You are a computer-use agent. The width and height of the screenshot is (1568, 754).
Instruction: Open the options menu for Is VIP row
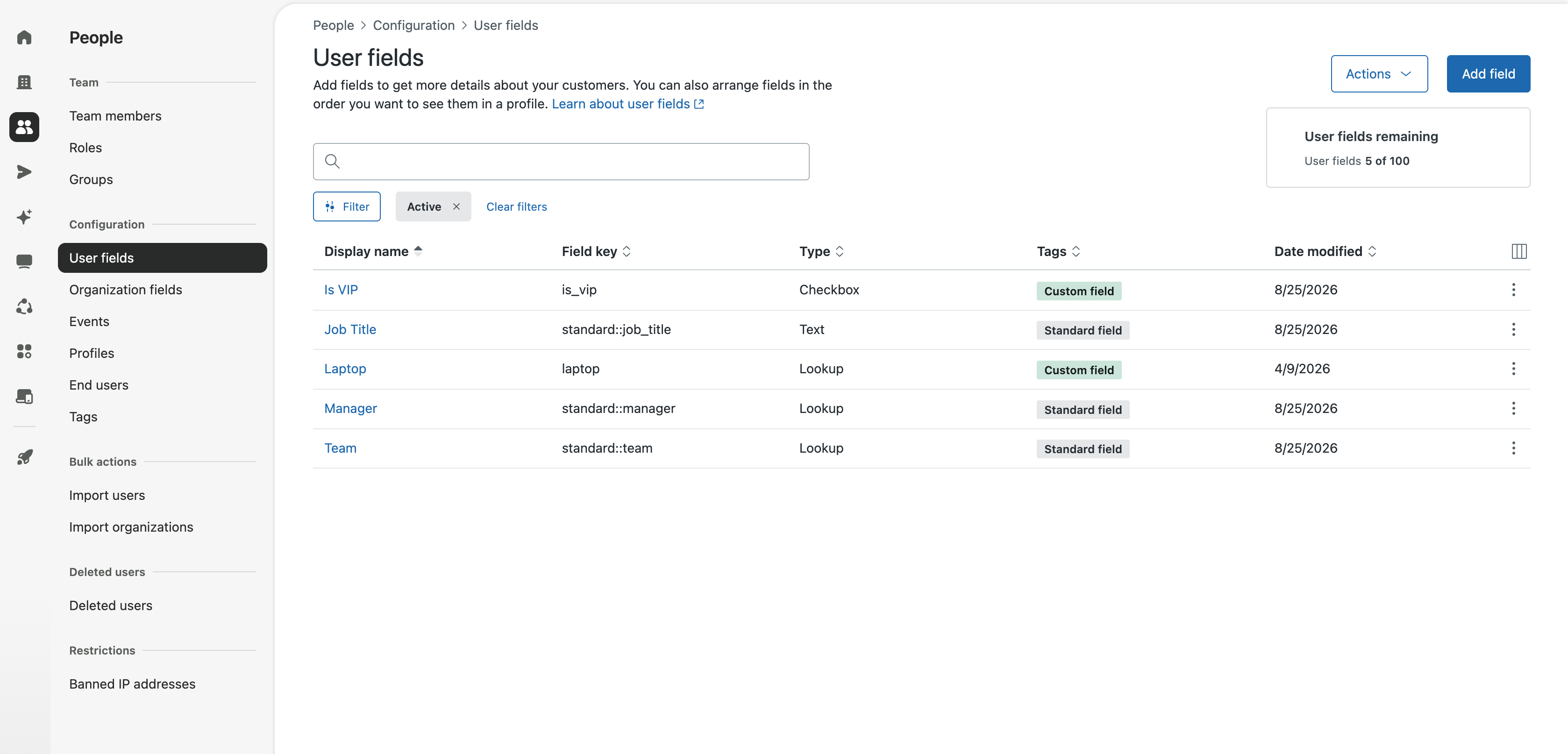pos(1513,290)
